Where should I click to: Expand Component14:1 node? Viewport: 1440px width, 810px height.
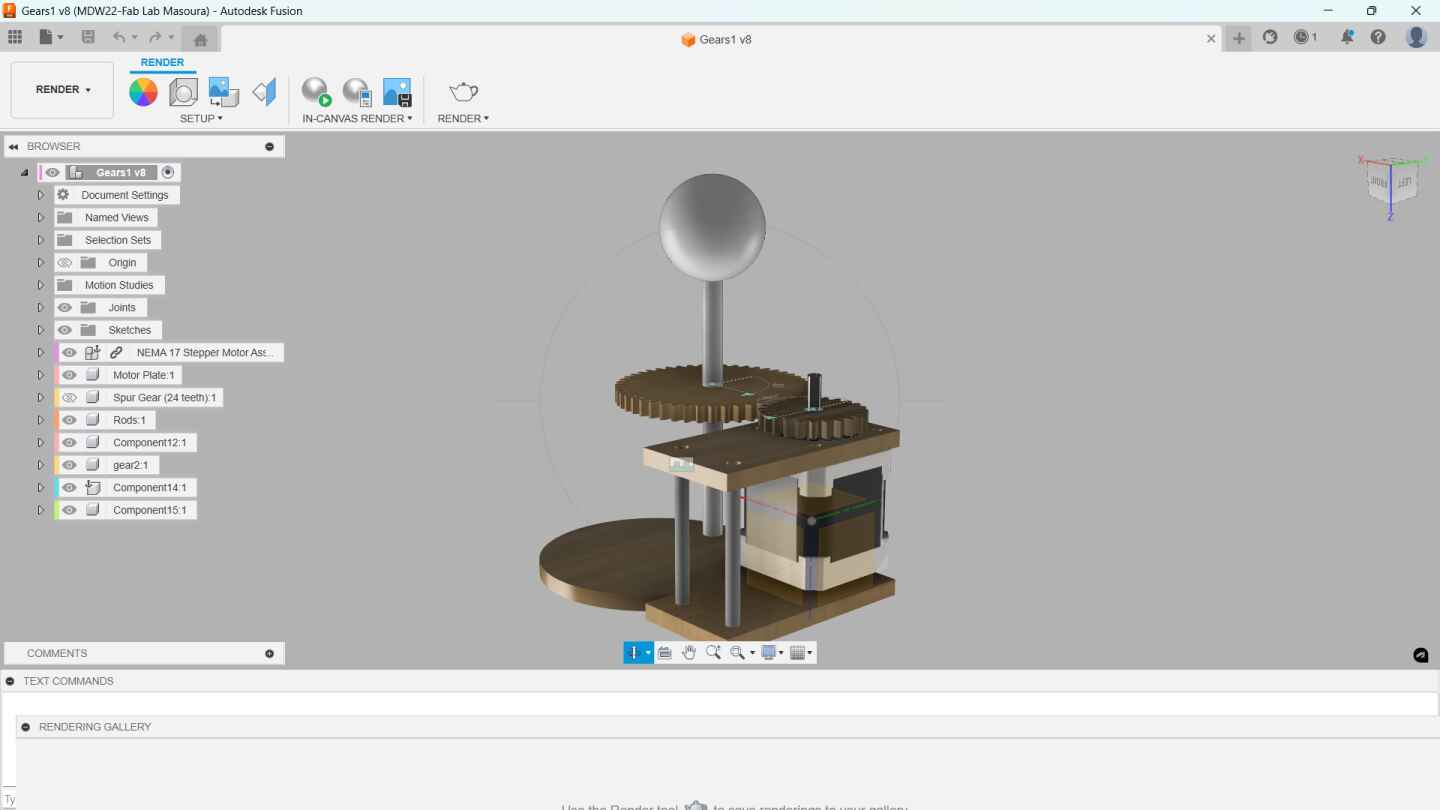point(41,487)
